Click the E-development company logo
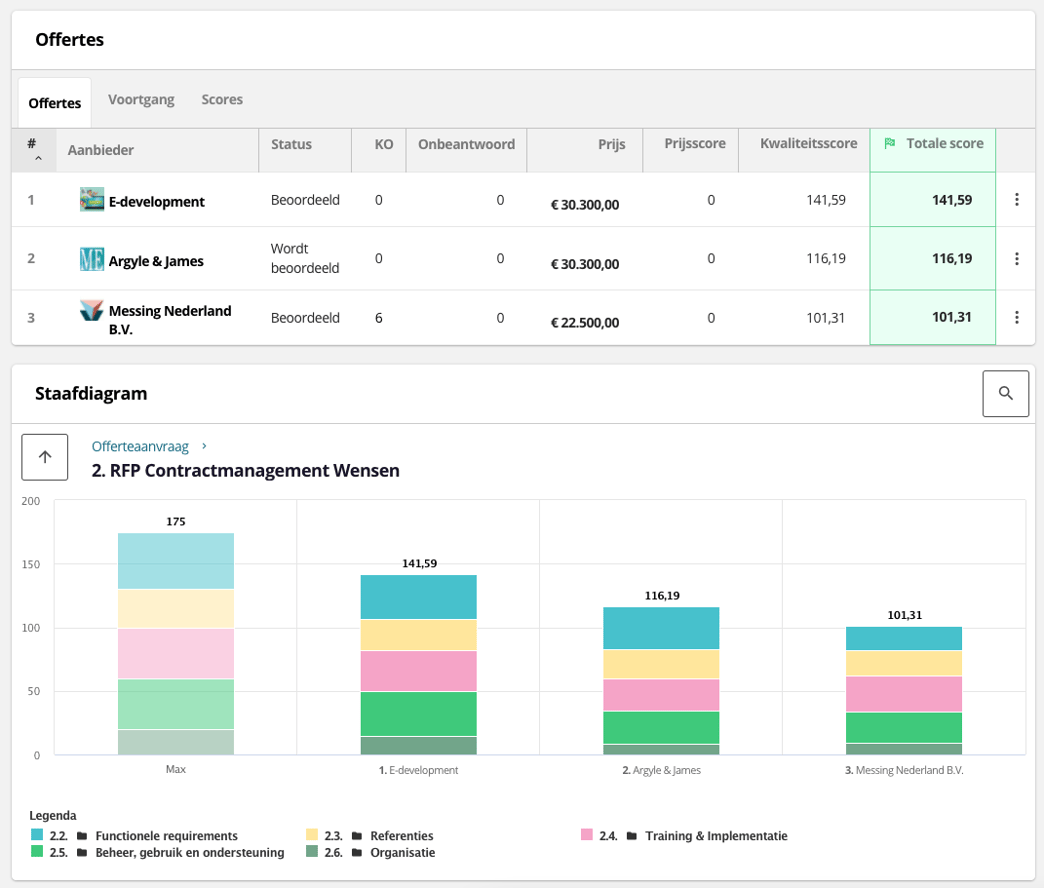The height and width of the screenshot is (888, 1044). [92, 200]
